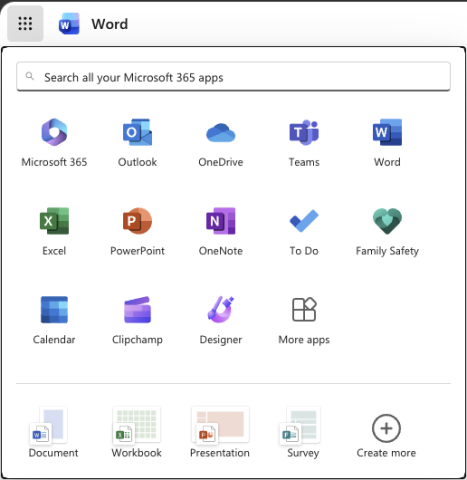This screenshot has width=467, height=480.
Task: Open PowerPoint app
Action: 137,231
